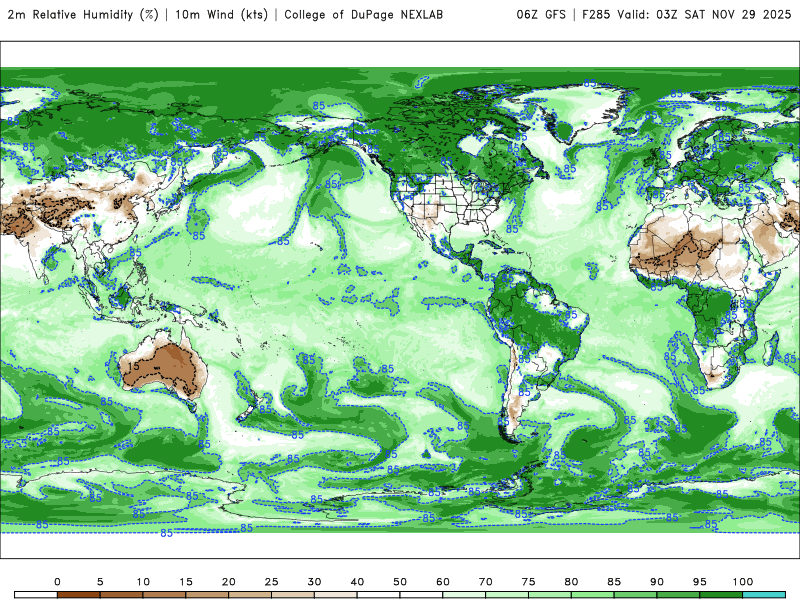This screenshot has height=600, width=800.
Task: Click the legend tick label '15'
Action: (186, 582)
